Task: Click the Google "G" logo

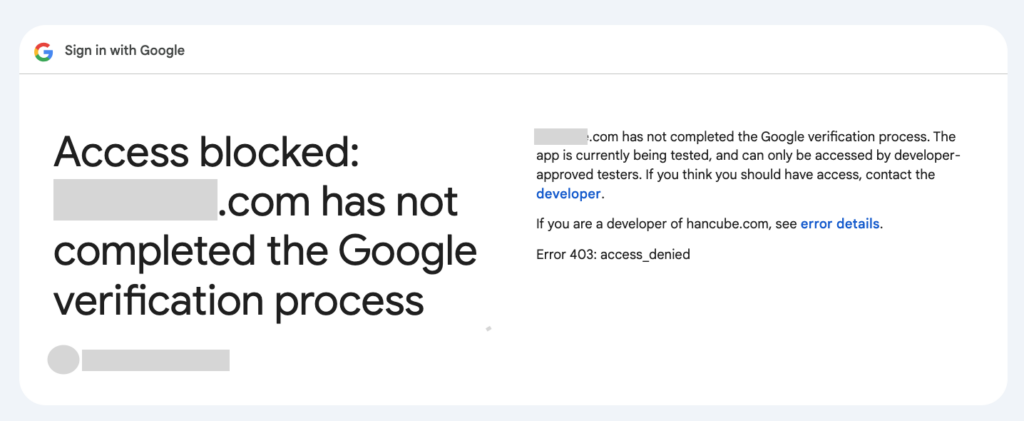Action: point(44,51)
